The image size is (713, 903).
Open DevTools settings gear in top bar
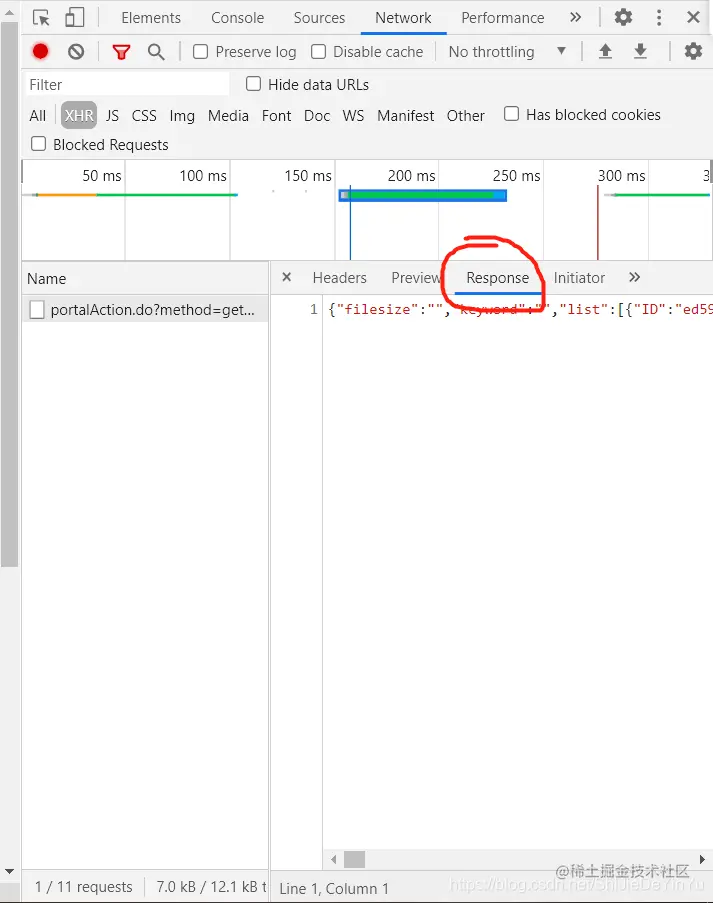click(623, 17)
